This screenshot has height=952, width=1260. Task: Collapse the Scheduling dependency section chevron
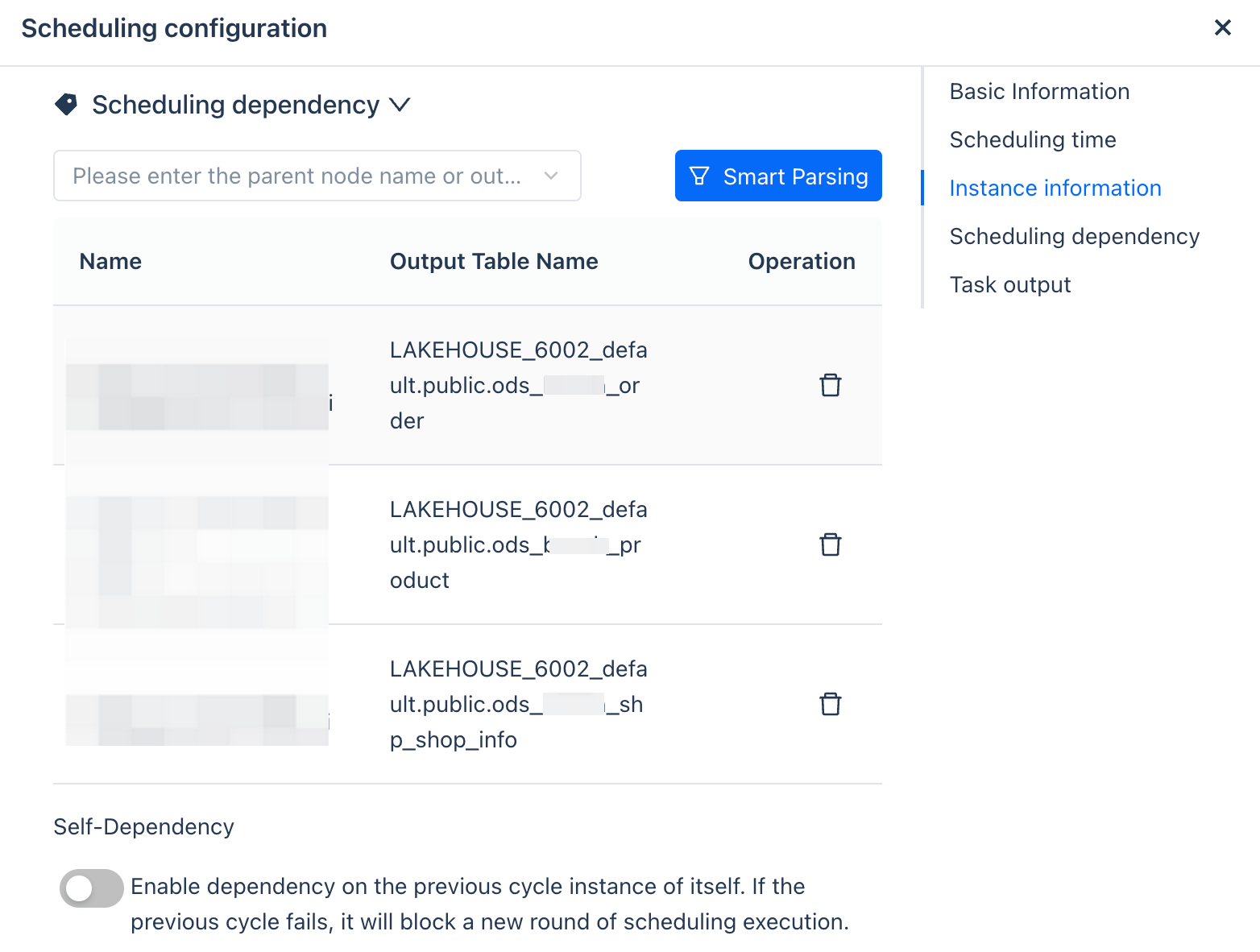(400, 105)
